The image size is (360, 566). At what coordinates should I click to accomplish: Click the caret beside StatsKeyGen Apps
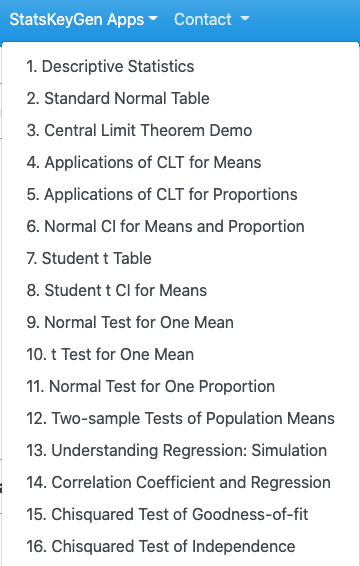(x=153, y=18)
